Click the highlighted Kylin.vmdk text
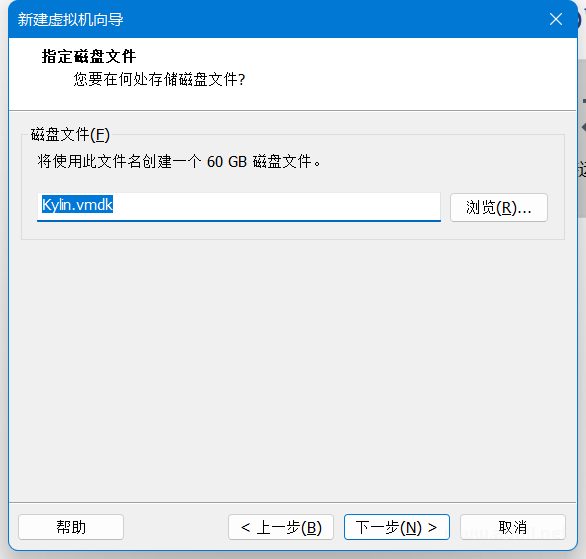The height and width of the screenshot is (559, 586). pyautogui.click(x=77, y=204)
